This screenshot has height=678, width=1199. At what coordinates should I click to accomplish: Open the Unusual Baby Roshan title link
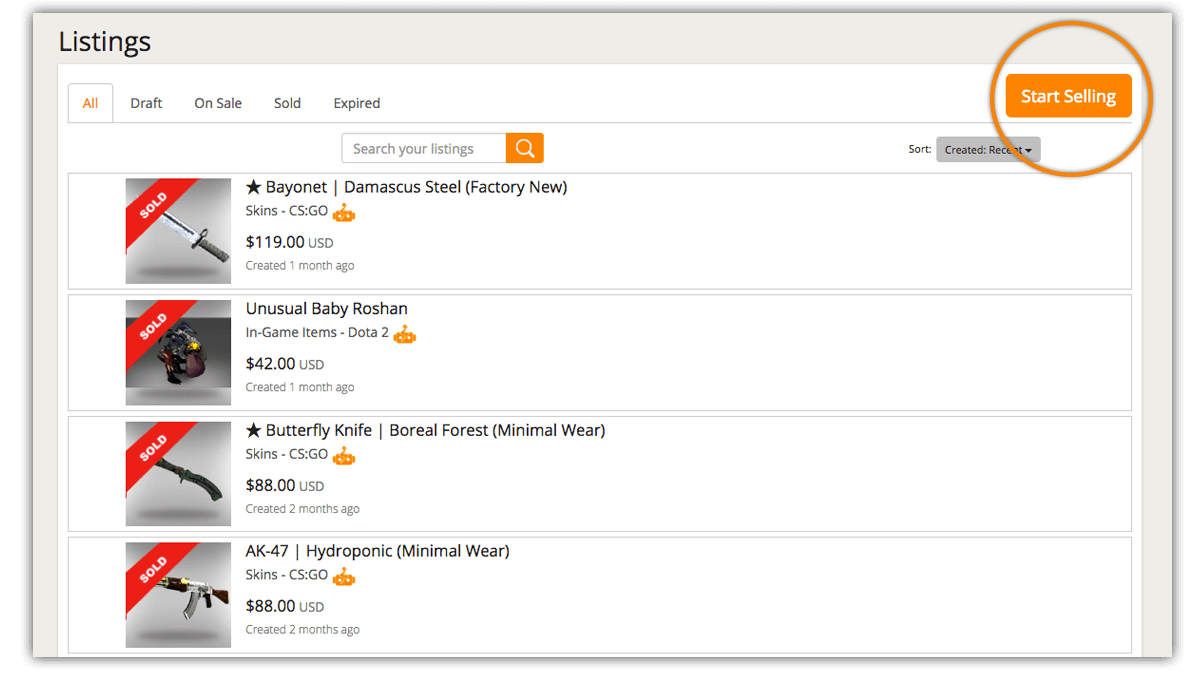point(327,309)
